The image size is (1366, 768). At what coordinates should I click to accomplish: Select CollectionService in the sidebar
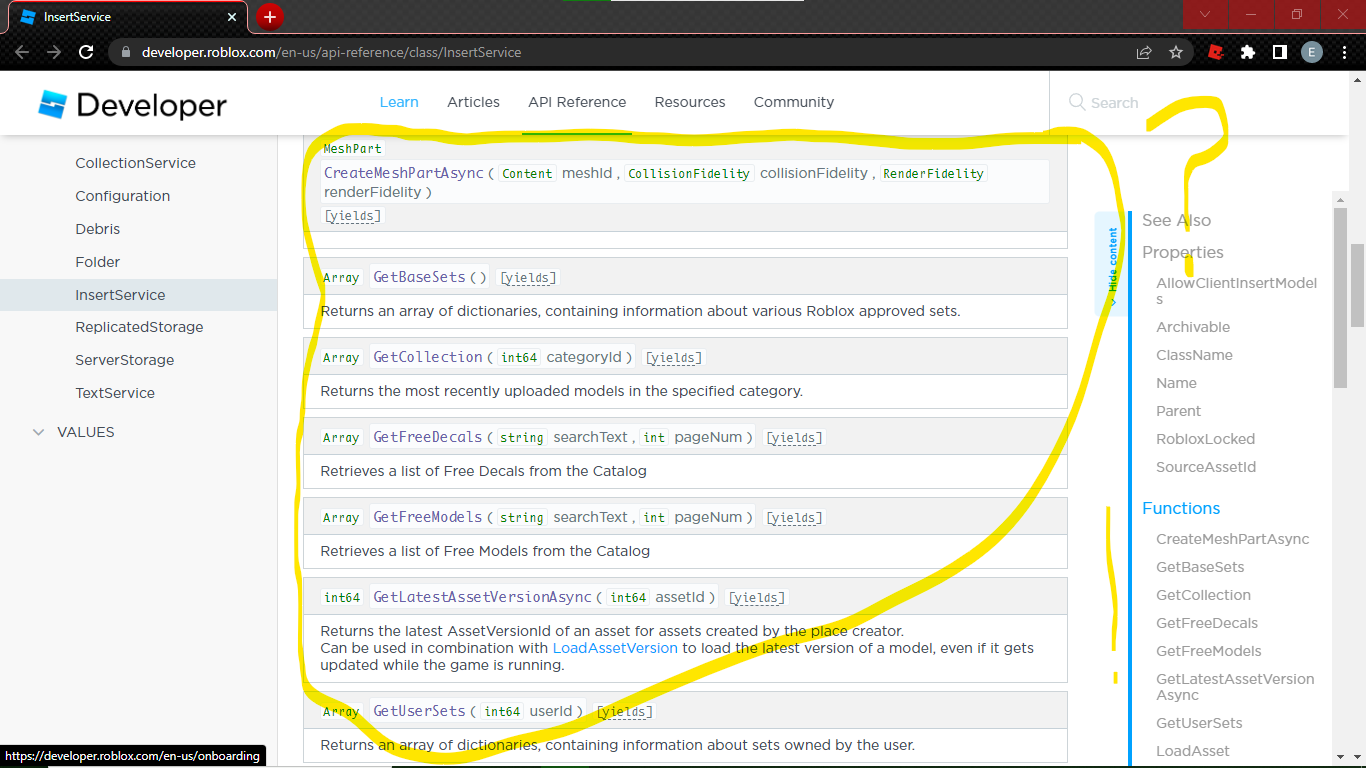(136, 163)
